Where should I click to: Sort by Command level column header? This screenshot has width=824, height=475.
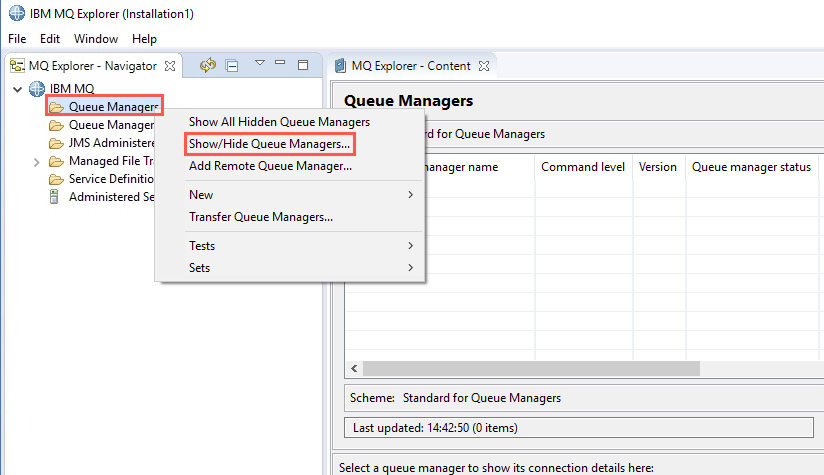tap(583, 167)
